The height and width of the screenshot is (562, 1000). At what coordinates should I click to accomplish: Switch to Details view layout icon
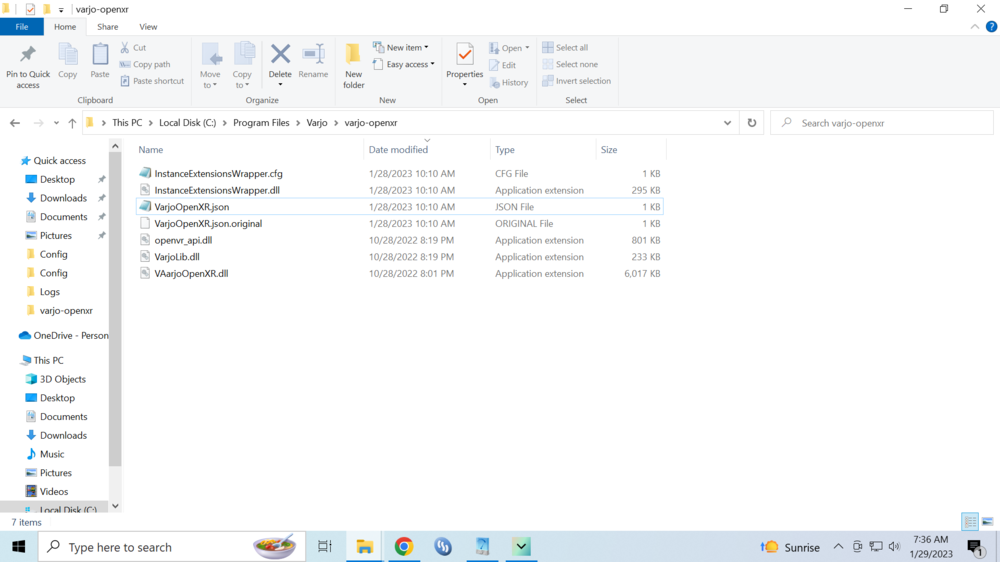[x=970, y=522]
